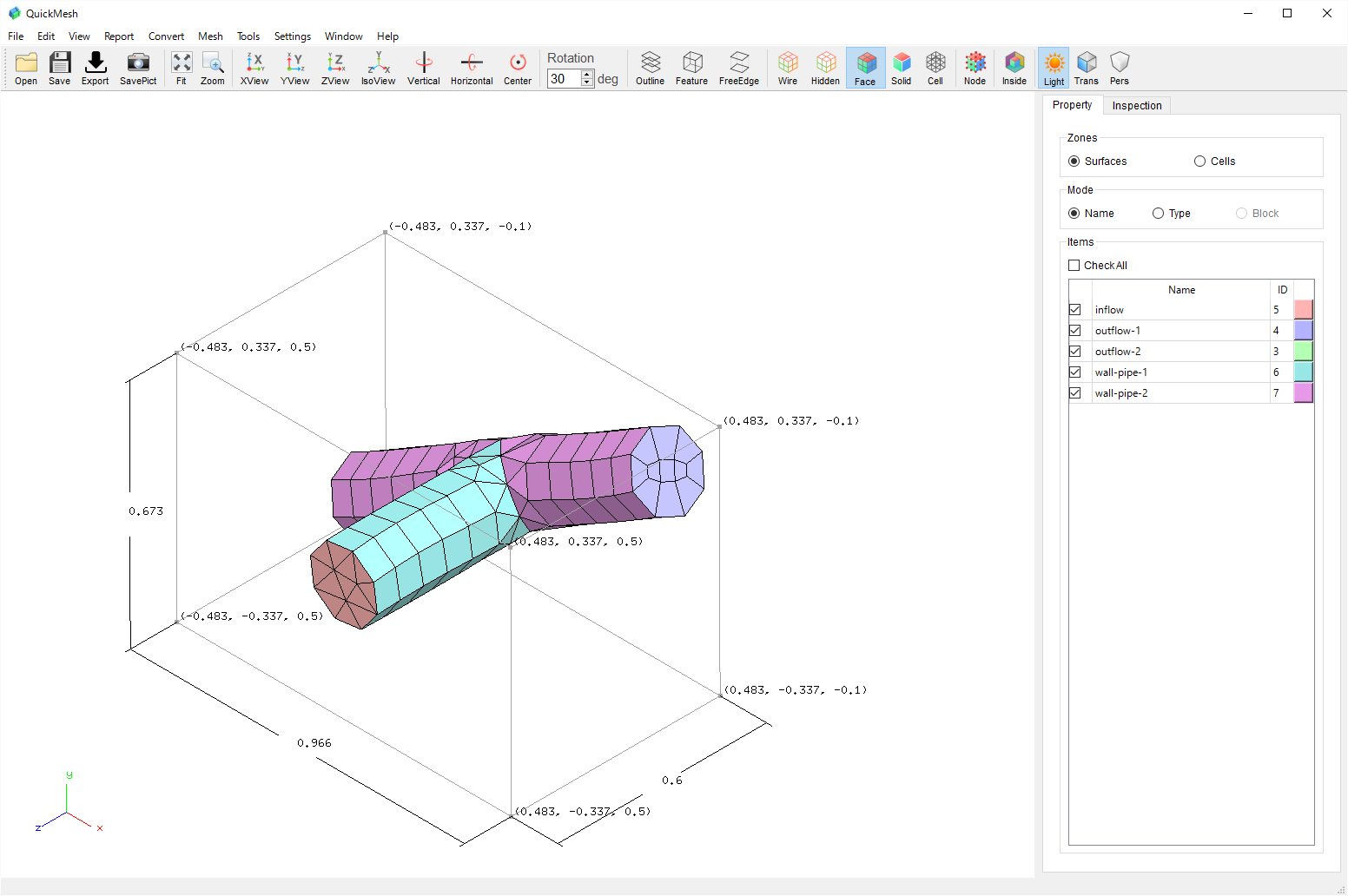This screenshot has height=896, width=1348.
Task: Click the Center rotation icon
Action: click(x=518, y=68)
